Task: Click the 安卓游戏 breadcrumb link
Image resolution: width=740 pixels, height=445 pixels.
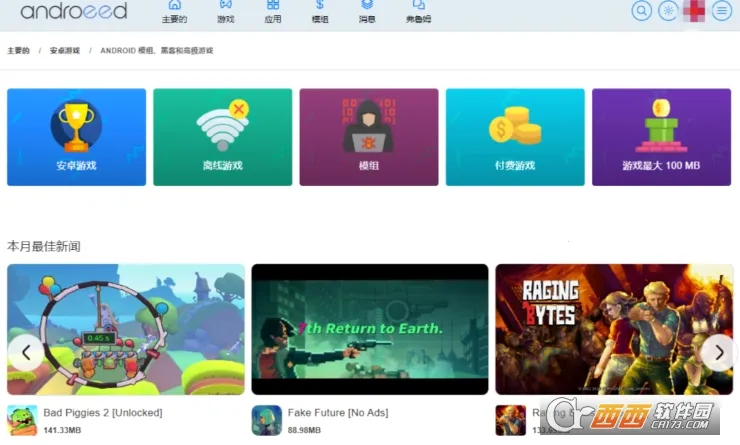Action: 65,50
